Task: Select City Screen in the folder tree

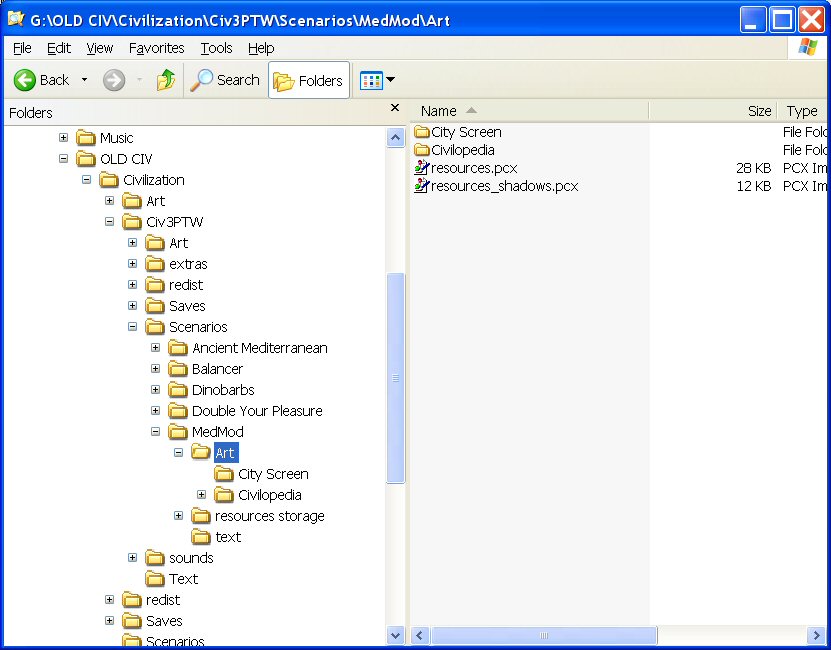Action: coord(273,474)
